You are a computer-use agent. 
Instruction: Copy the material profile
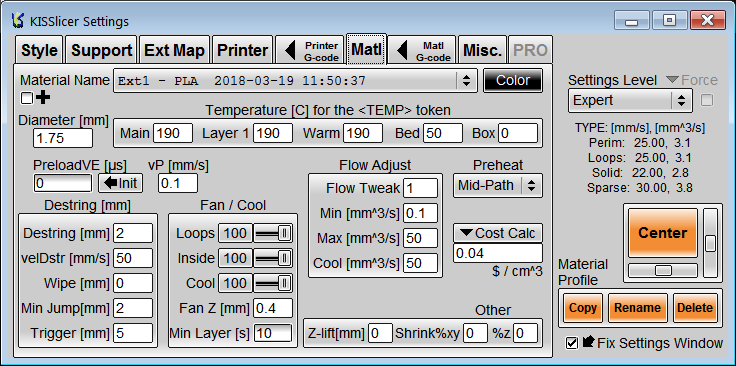pos(583,308)
